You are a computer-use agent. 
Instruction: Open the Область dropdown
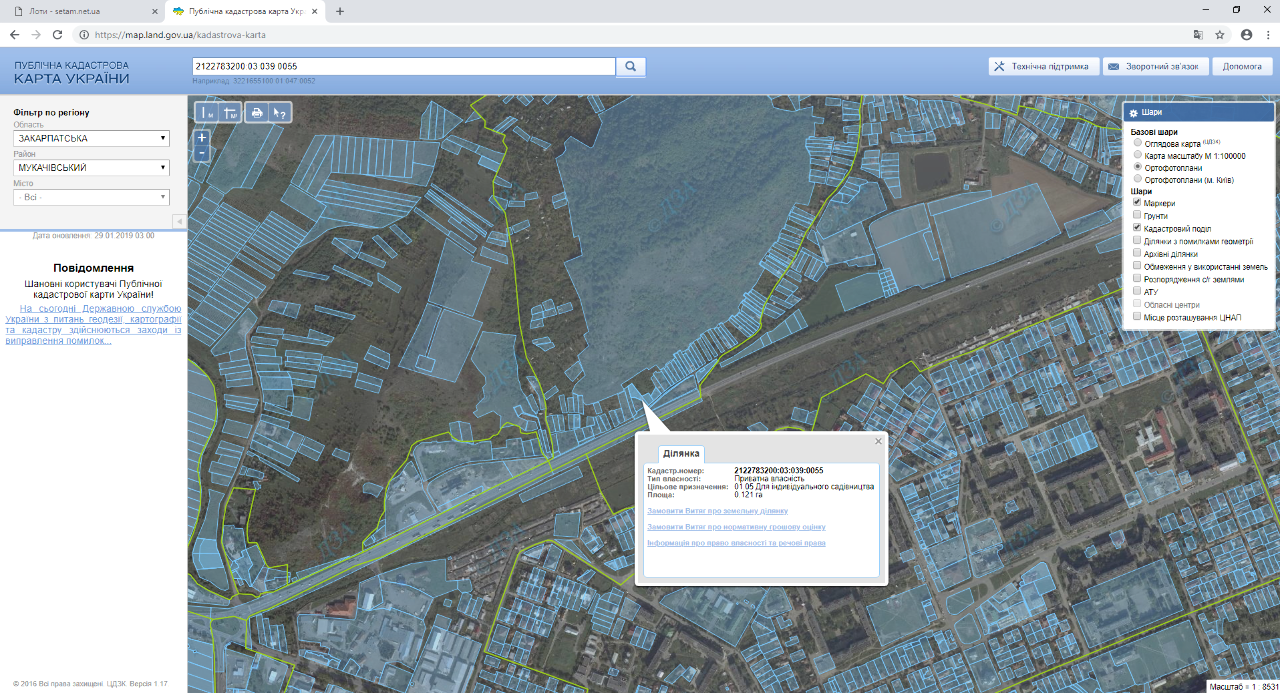click(91, 139)
